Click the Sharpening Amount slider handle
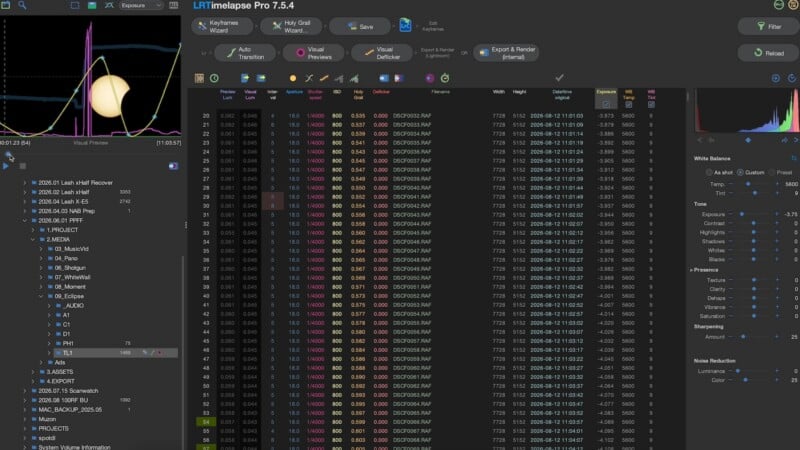Screen dimensions: 800x450 click(x=743, y=336)
